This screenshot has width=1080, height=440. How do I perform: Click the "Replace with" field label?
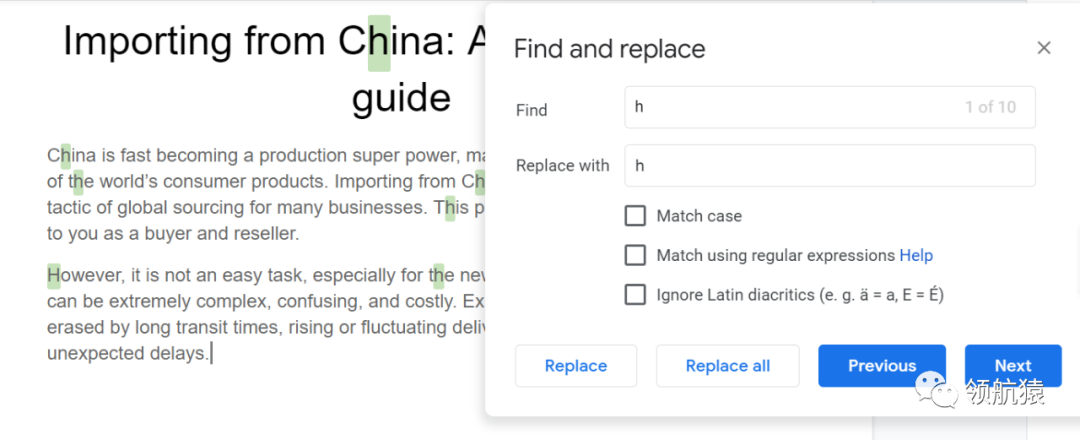click(x=562, y=166)
